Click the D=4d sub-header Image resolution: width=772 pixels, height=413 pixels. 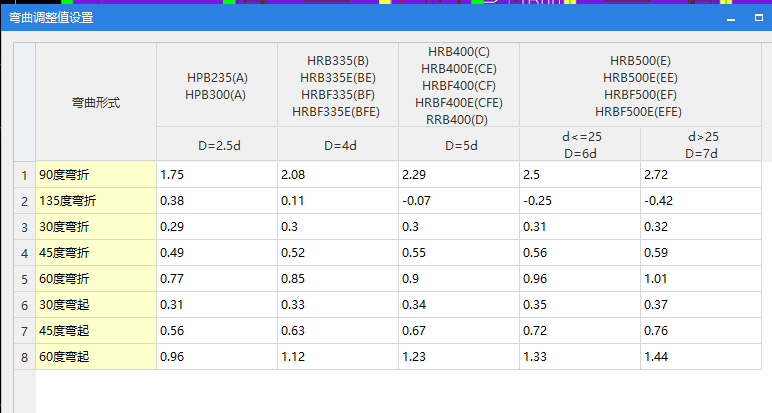(338, 144)
